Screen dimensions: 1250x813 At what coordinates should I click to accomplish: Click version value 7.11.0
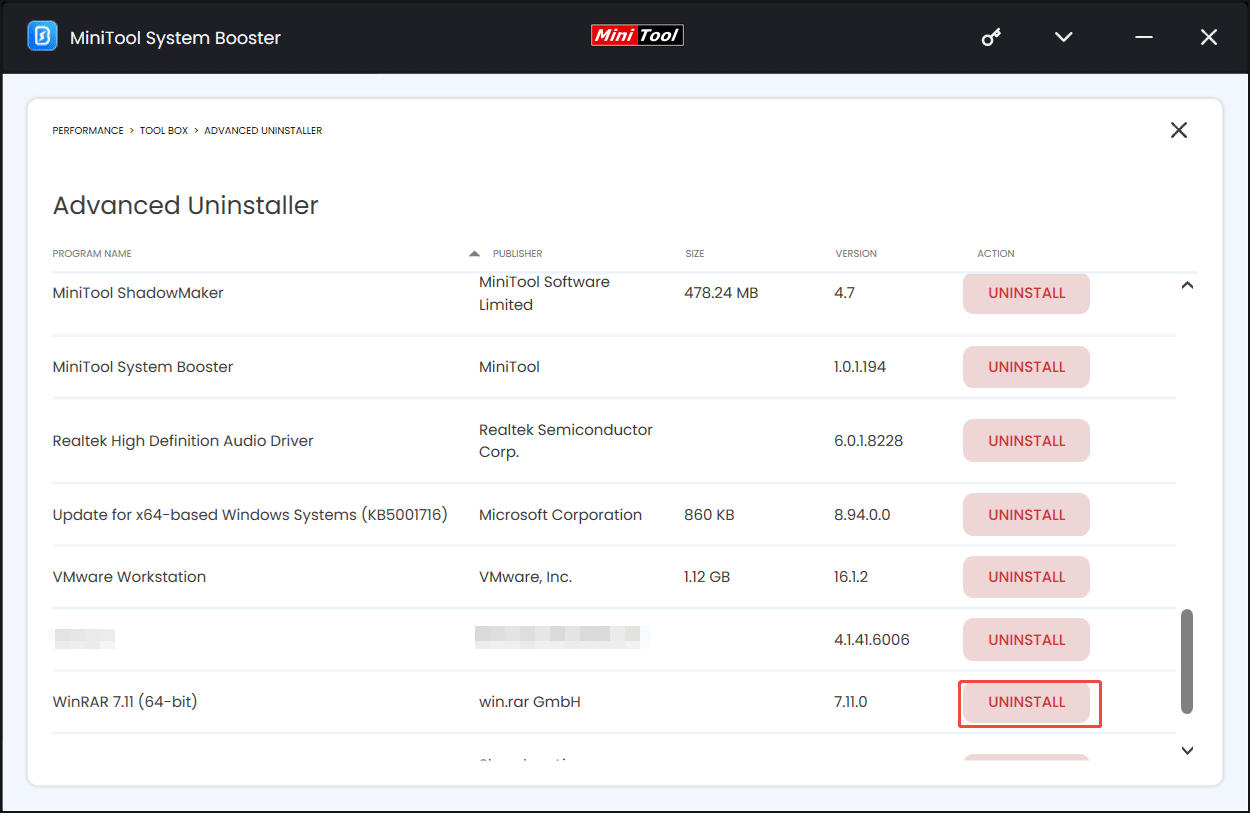851,702
